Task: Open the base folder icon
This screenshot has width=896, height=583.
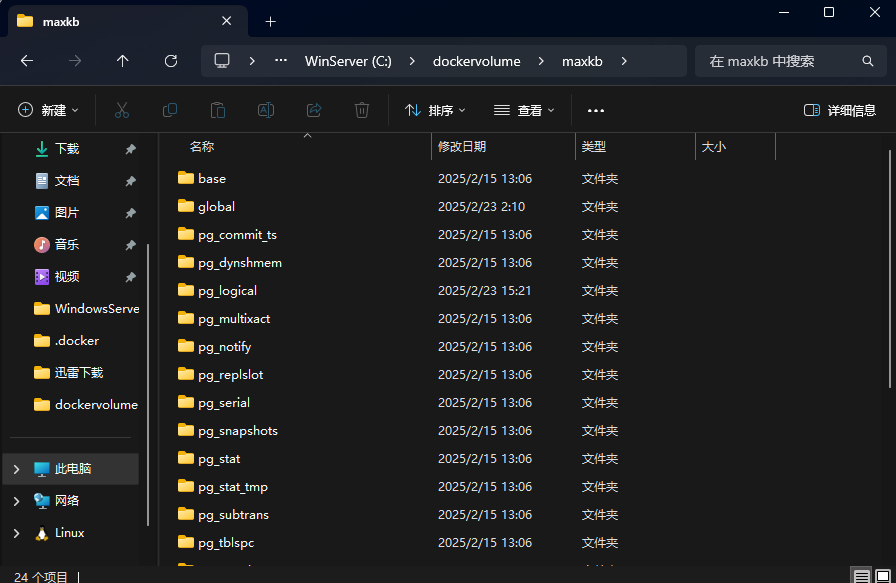Action: pyautogui.click(x=186, y=178)
